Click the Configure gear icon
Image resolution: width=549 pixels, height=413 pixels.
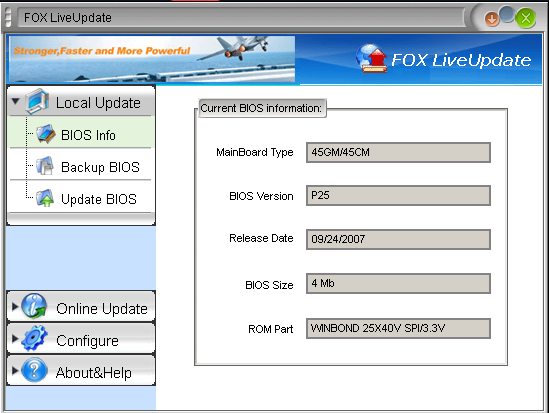(x=34, y=338)
